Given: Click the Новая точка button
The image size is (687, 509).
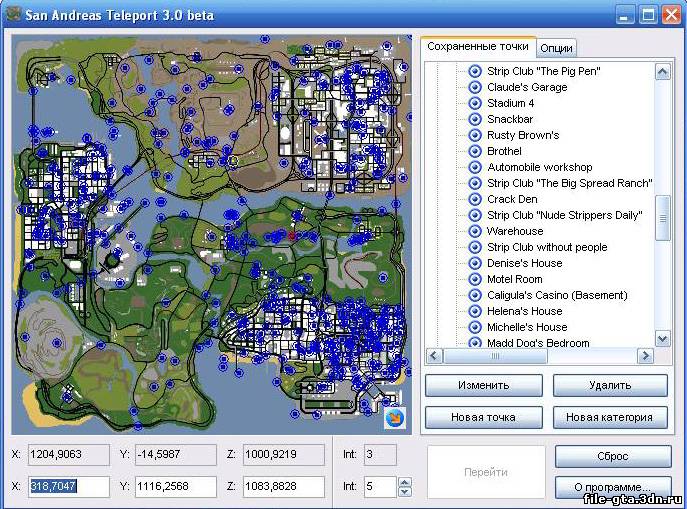Looking at the screenshot, I should 483,417.
